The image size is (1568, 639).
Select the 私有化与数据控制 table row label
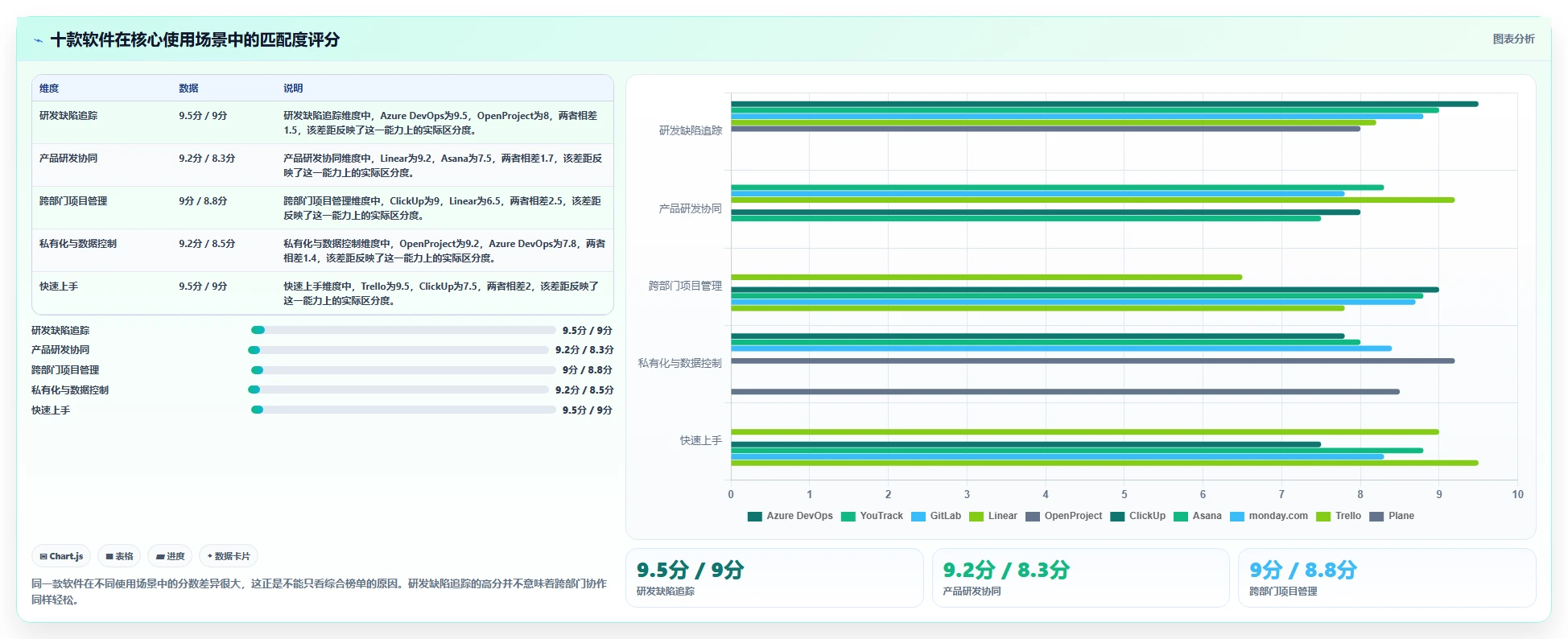point(78,244)
